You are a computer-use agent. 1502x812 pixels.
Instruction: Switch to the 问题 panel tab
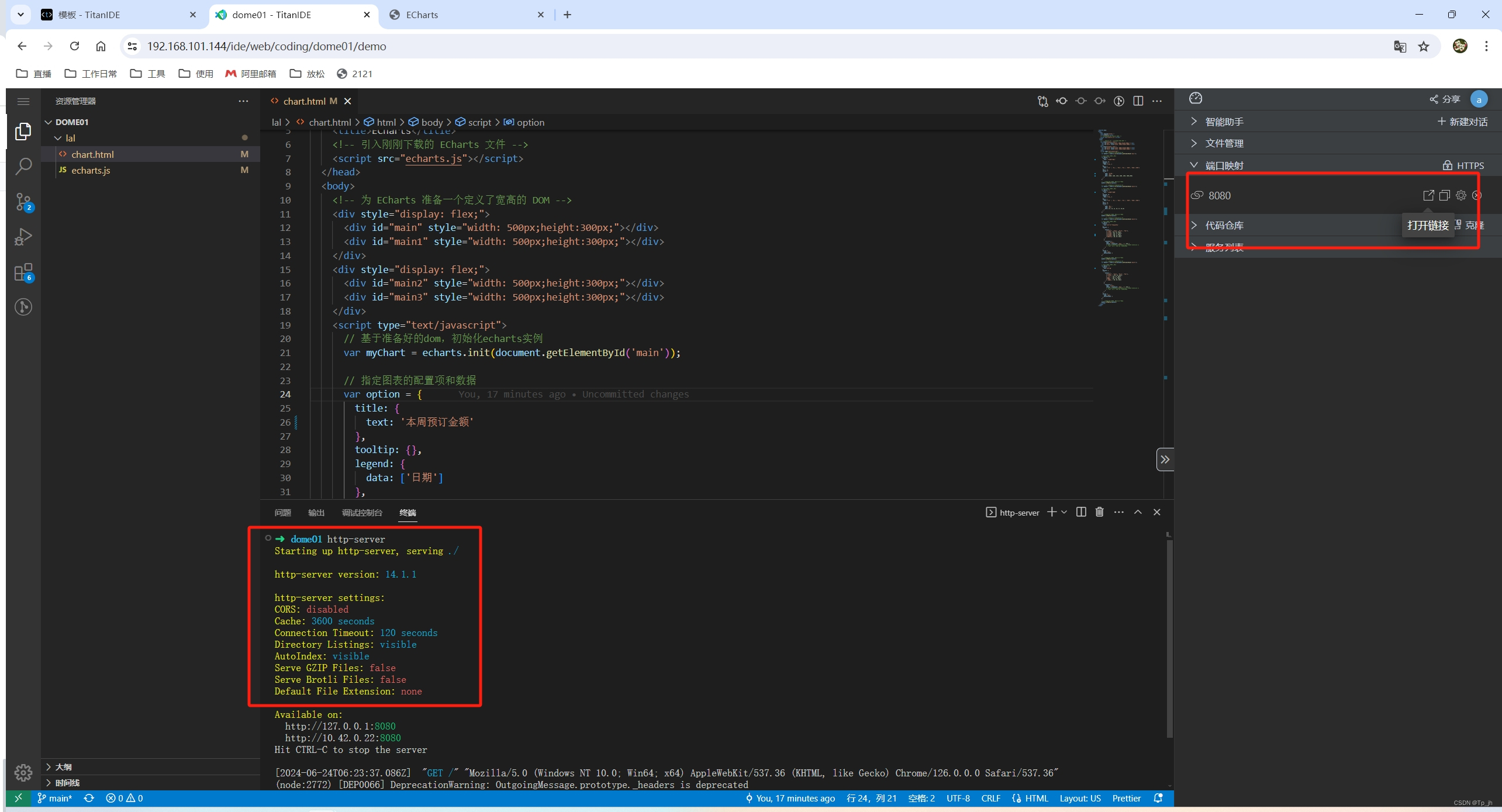point(282,513)
